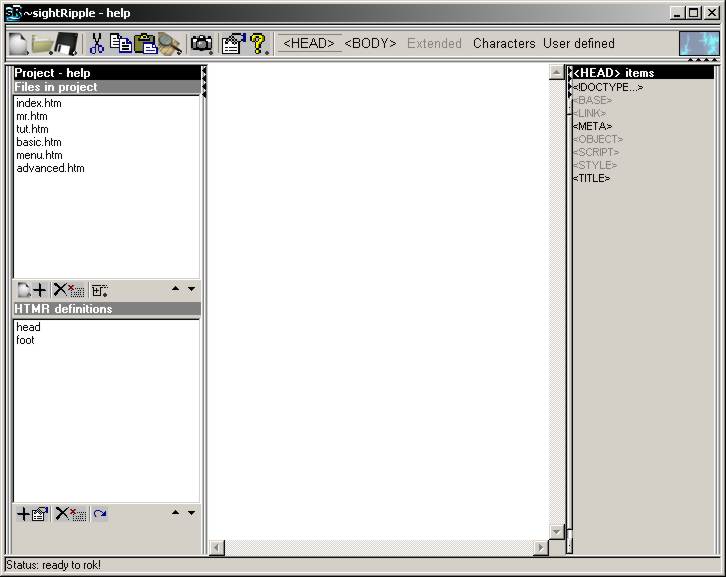
Task: Click the Files in project section header
Action: tap(107, 87)
